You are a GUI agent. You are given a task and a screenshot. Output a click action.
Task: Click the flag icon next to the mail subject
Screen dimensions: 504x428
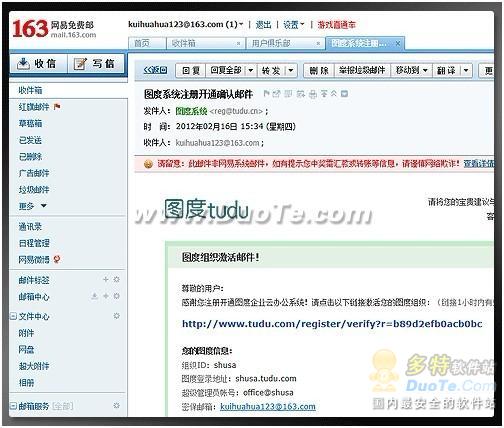coord(266,94)
